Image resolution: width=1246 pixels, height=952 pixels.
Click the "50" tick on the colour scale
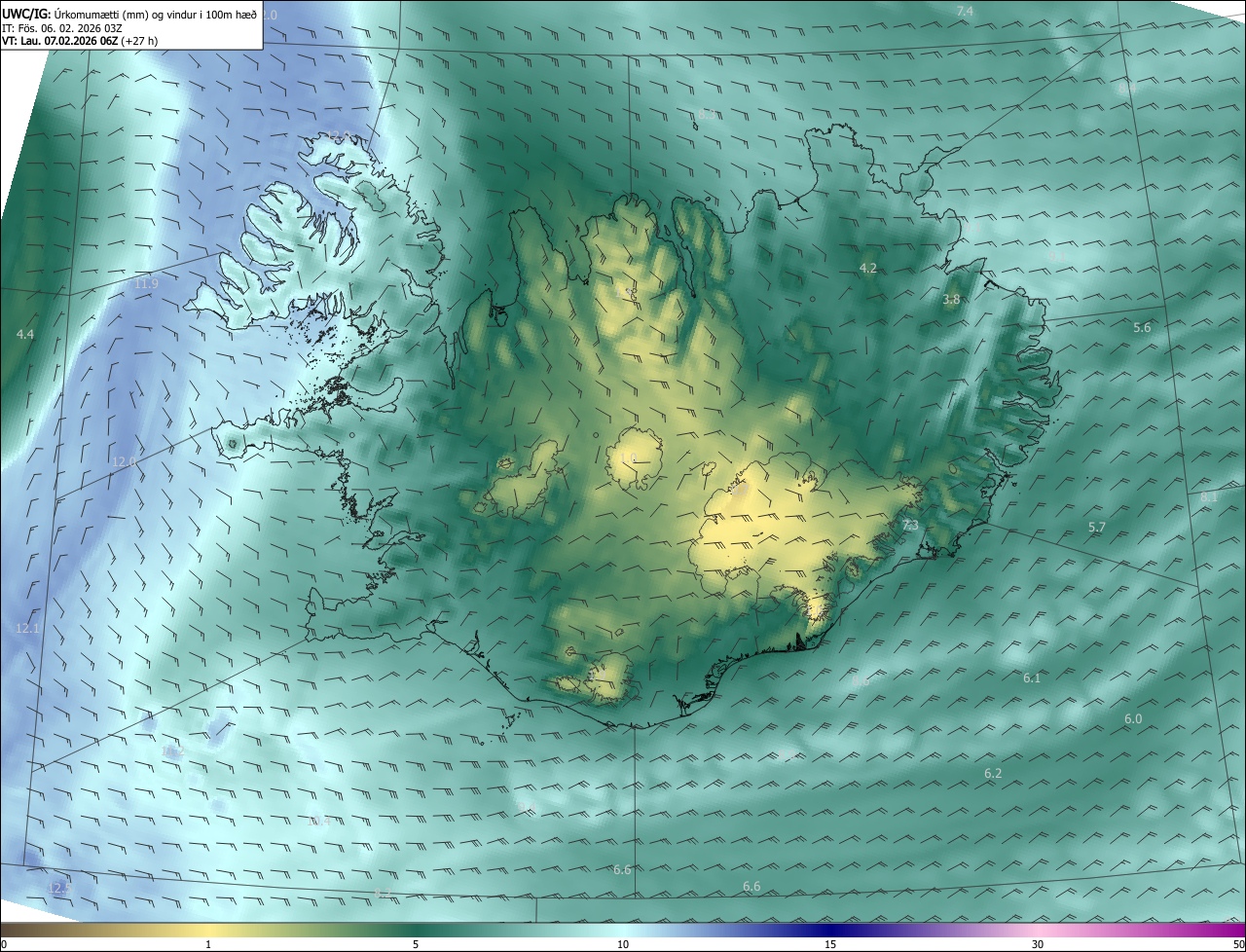(x=1237, y=944)
